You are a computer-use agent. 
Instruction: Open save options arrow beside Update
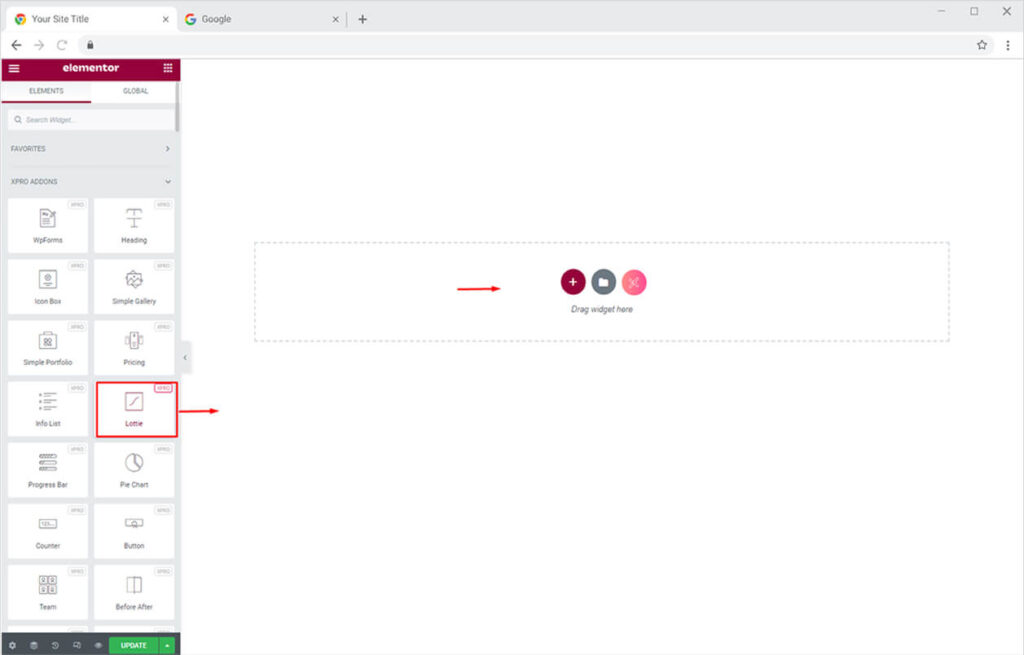[x=167, y=646]
